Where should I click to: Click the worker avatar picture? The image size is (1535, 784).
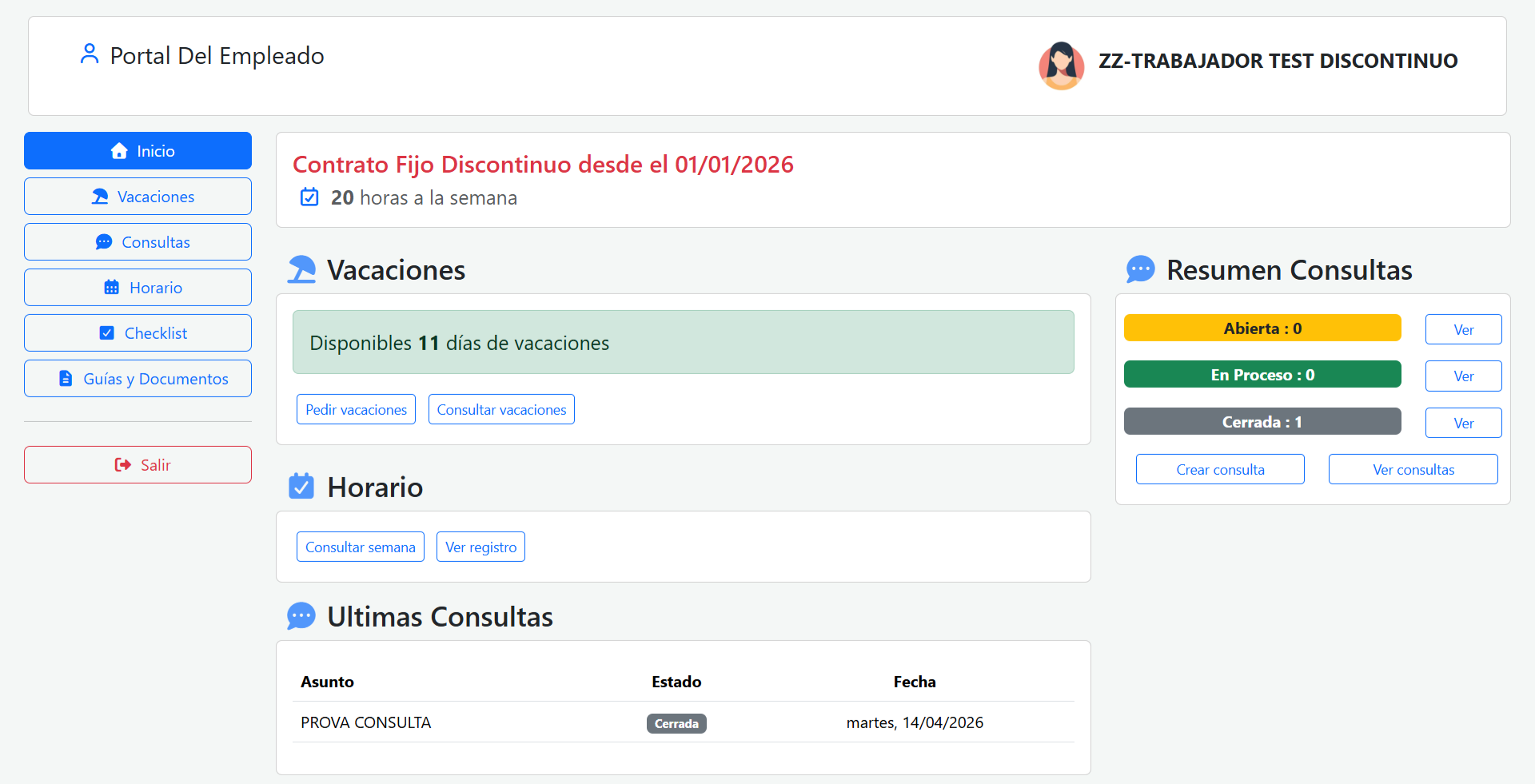(x=1061, y=66)
